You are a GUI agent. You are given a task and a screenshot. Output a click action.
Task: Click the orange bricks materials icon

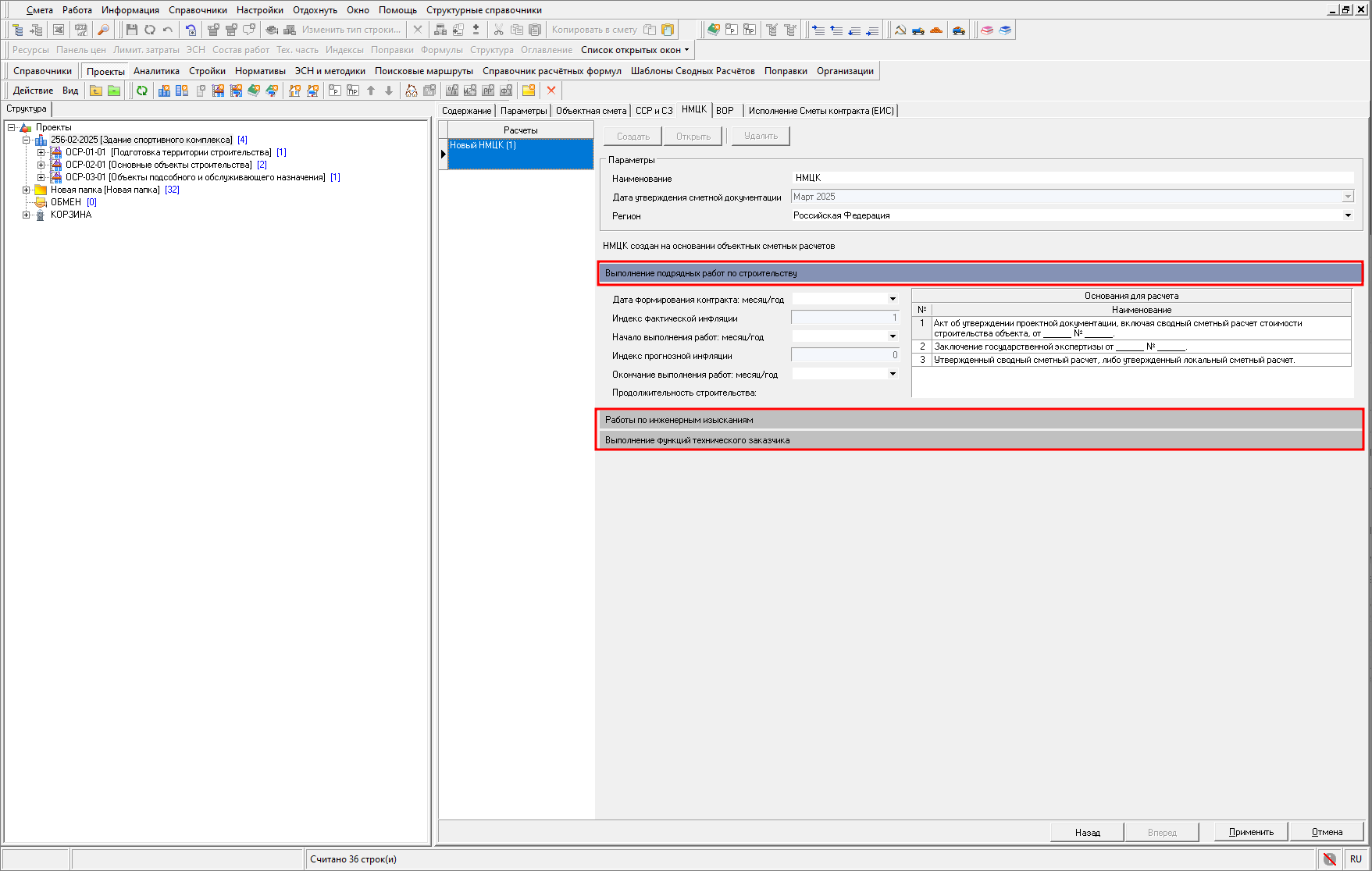pyautogui.click(x=936, y=30)
